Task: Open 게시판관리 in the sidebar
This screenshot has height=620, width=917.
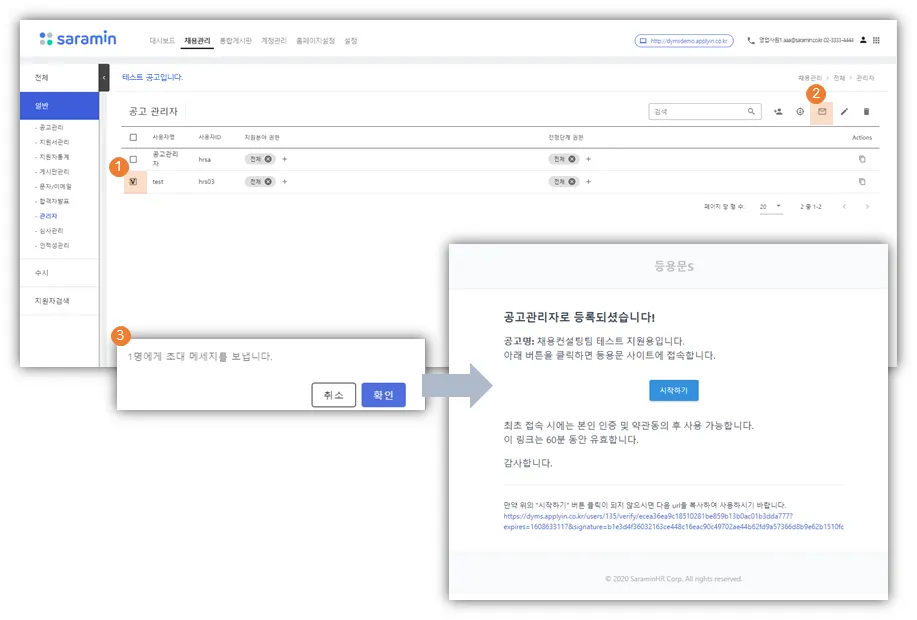Action: tap(54, 171)
